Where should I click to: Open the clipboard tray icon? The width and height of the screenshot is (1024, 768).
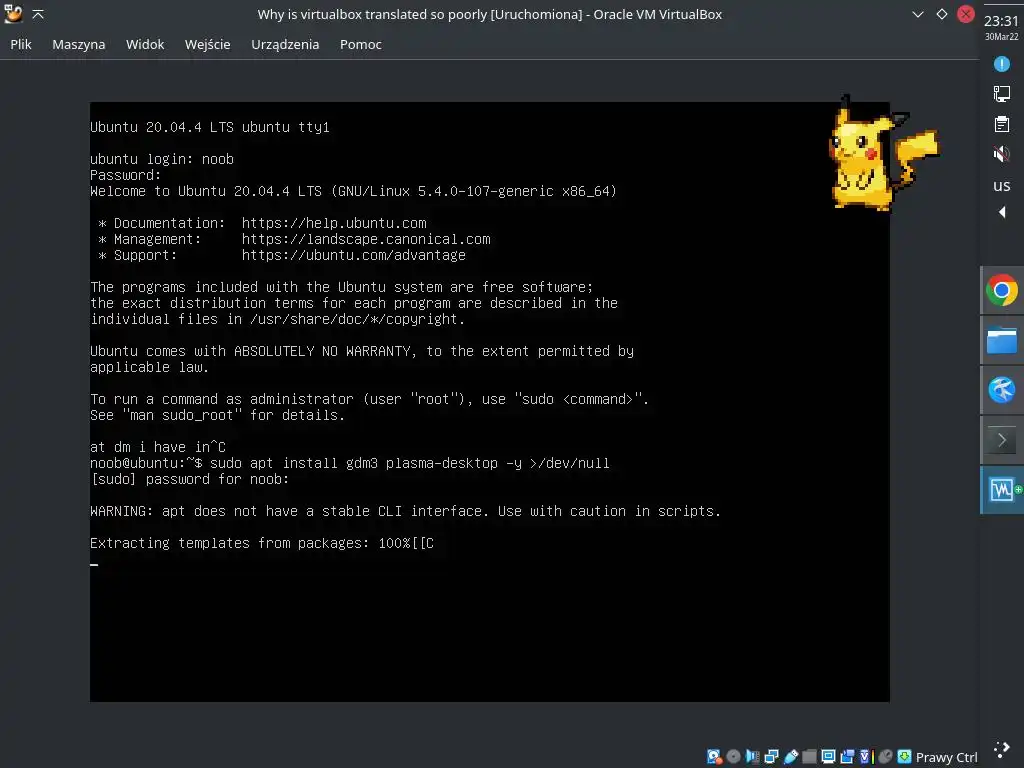click(x=1002, y=124)
